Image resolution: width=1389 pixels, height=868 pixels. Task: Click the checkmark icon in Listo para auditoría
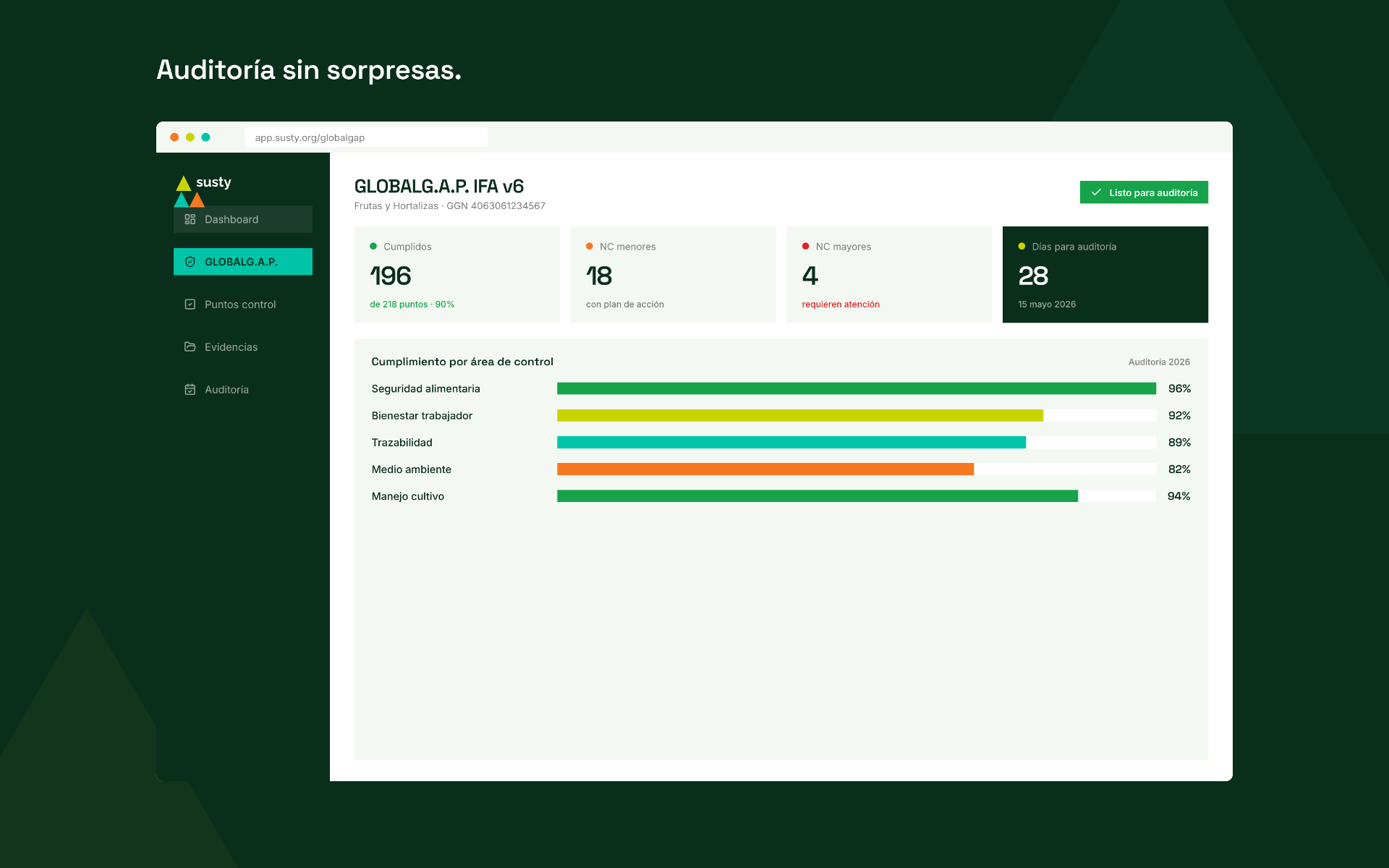1096,192
